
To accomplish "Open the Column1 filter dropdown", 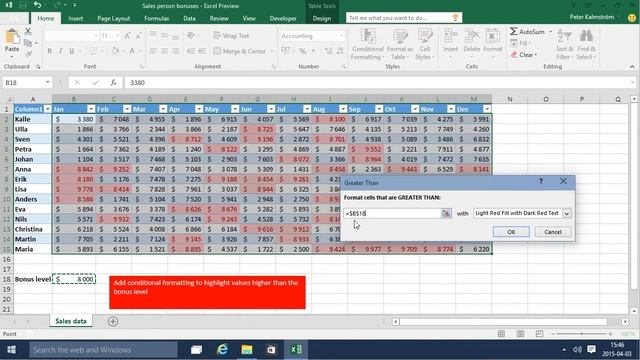I will (x=48, y=109).
